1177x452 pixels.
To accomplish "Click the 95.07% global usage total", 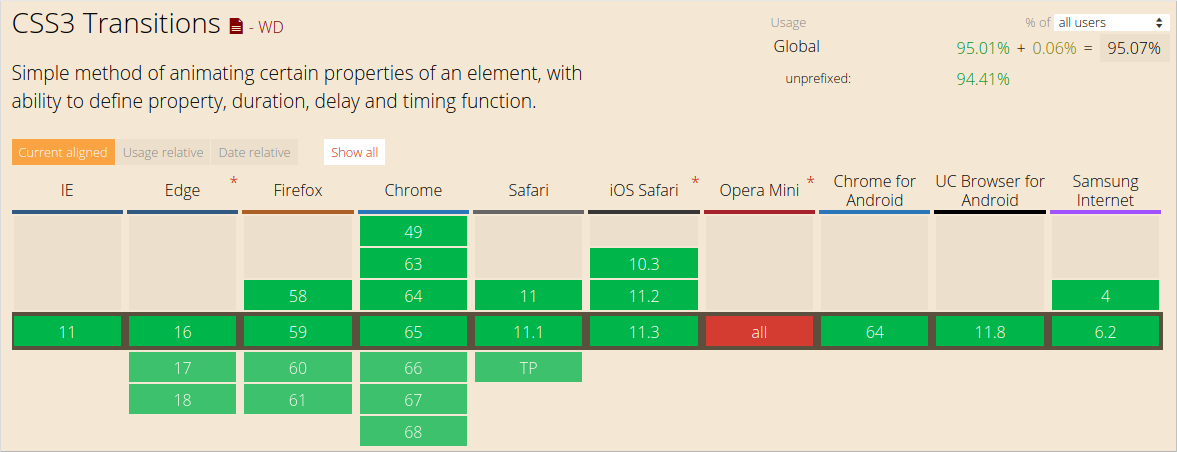I will point(1134,47).
